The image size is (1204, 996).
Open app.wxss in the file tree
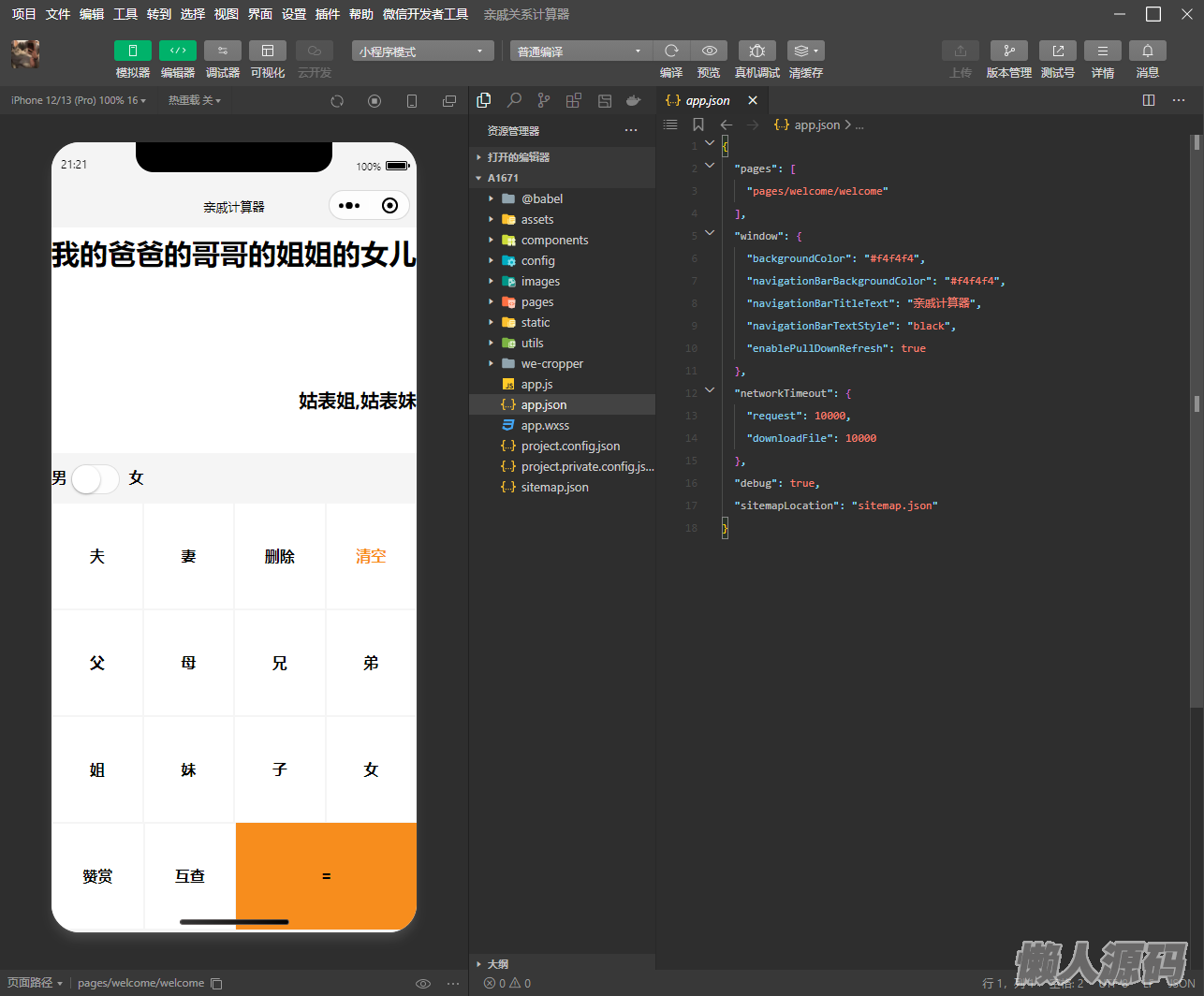pyautogui.click(x=545, y=426)
